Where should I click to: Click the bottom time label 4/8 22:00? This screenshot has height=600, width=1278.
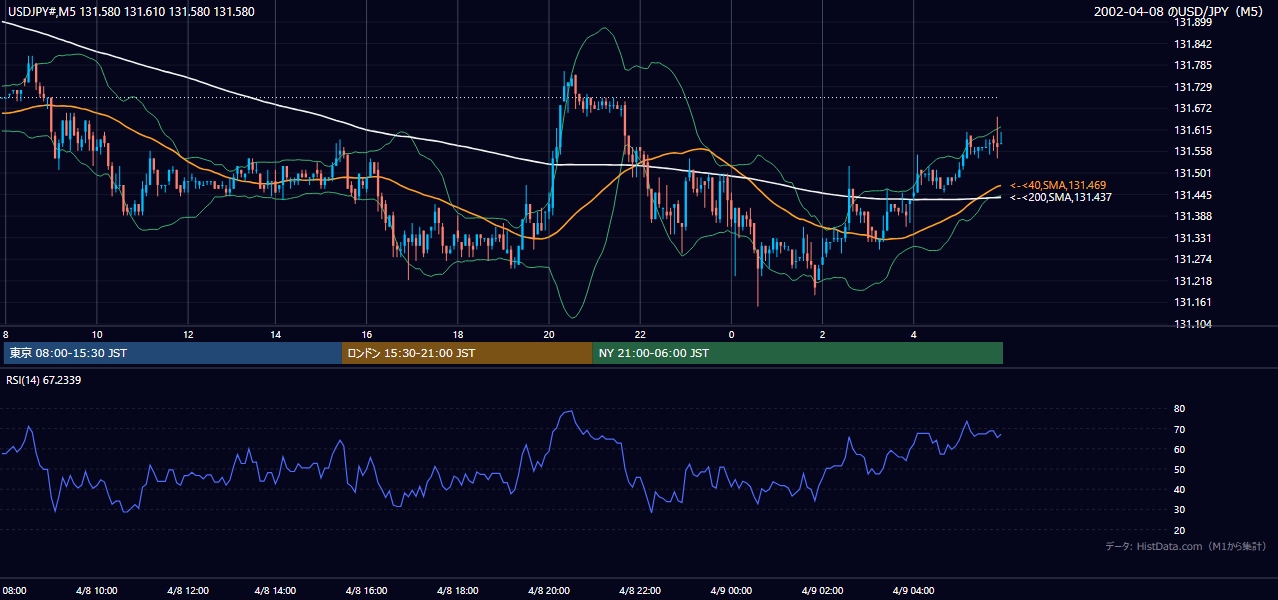pos(638,590)
